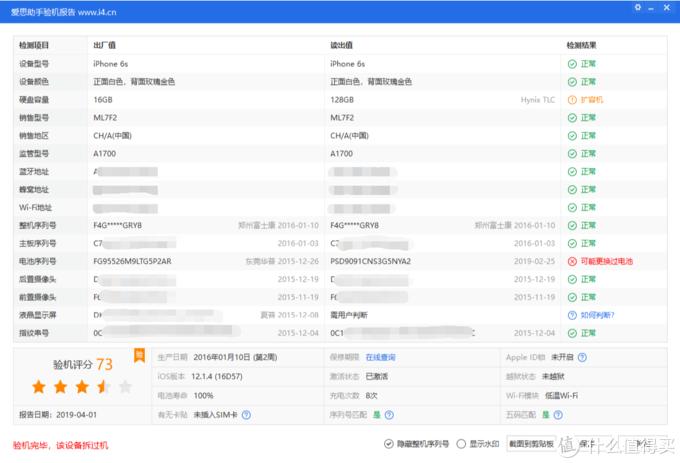The width and height of the screenshot is (680, 463).
Task: Click the window title 爱思助手验机报告 www.i4.cn
Action: 64,12
